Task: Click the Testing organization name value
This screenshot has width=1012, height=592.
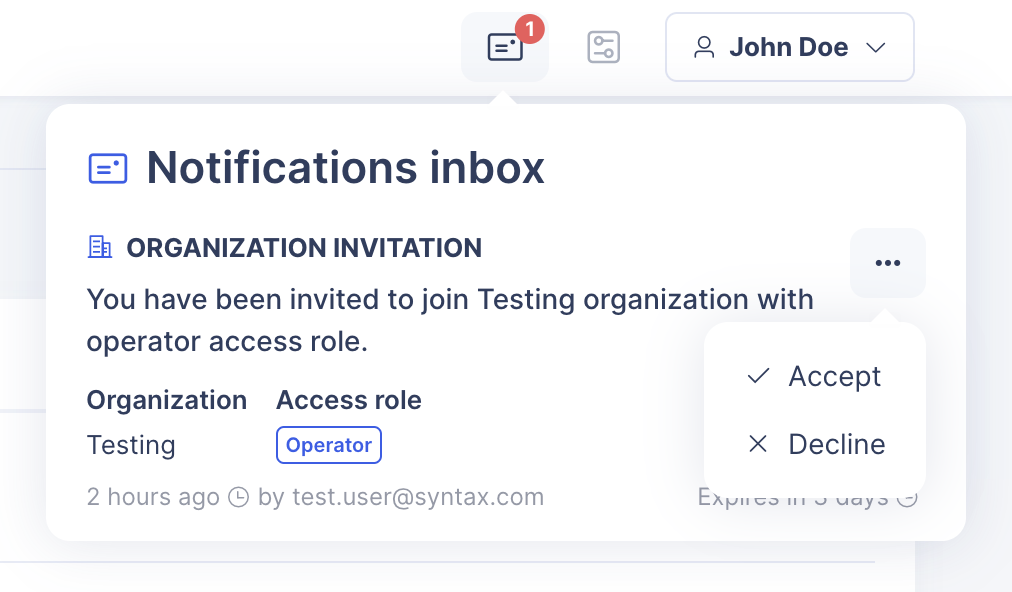Action: pyautogui.click(x=131, y=445)
